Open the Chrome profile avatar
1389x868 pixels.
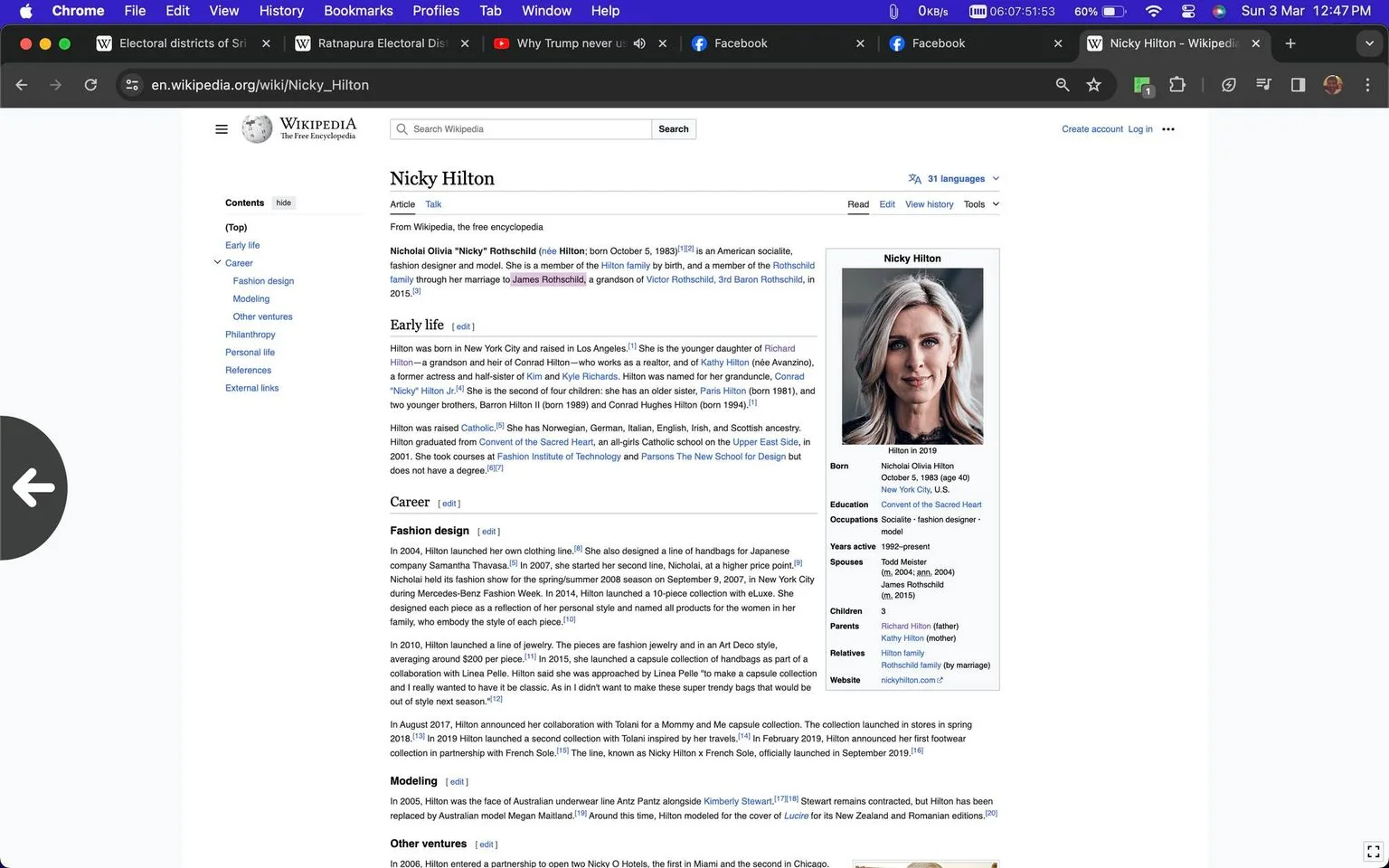pyautogui.click(x=1333, y=85)
